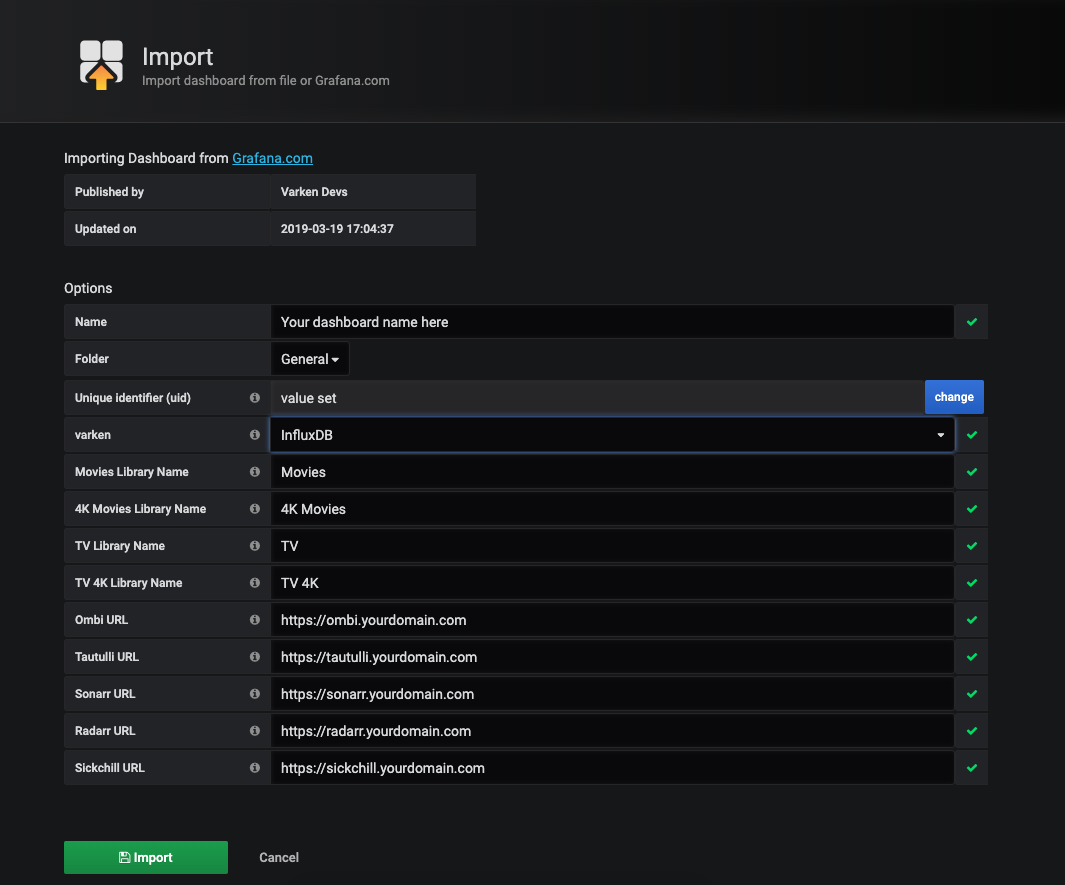
Task: Open the General folder dropdown
Action: (310, 359)
